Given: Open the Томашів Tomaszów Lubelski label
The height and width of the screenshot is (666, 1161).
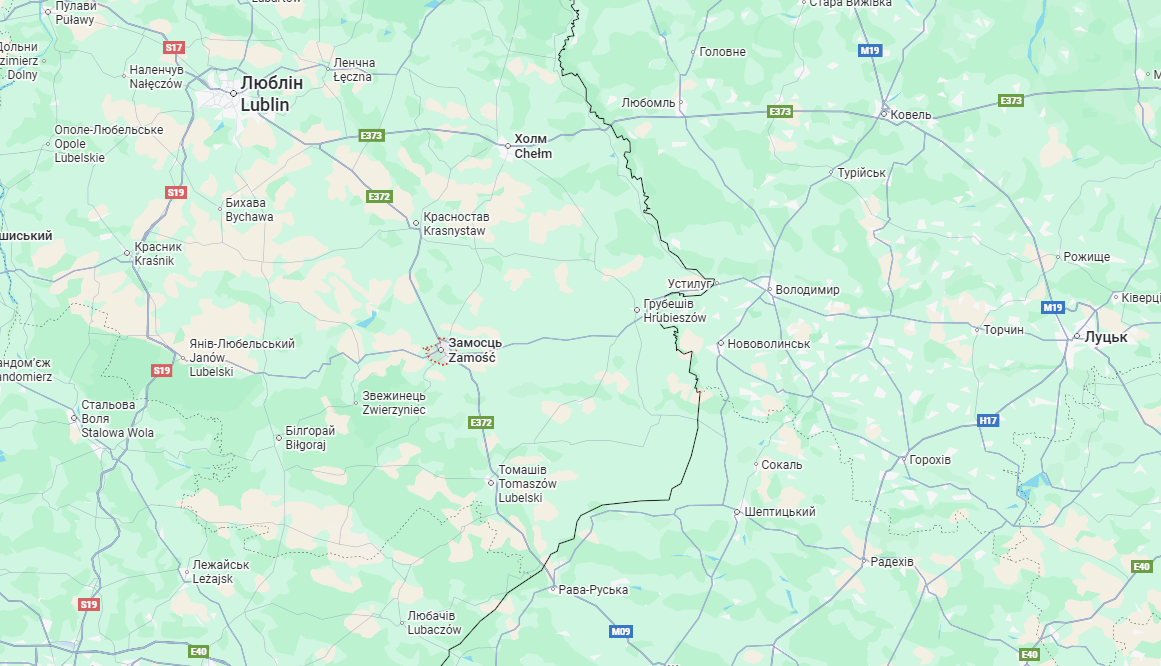Looking at the screenshot, I should (527, 484).
